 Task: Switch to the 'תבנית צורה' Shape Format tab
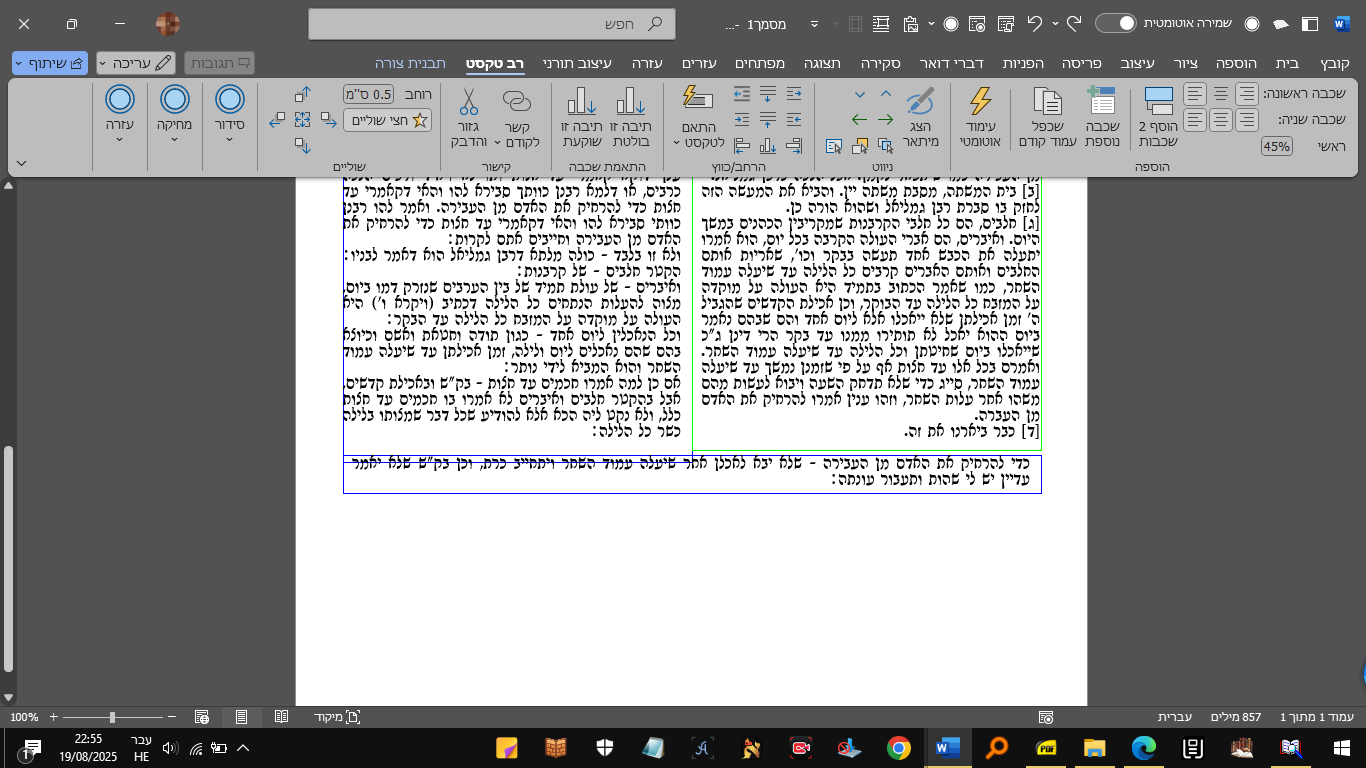[x=410, y=63]
